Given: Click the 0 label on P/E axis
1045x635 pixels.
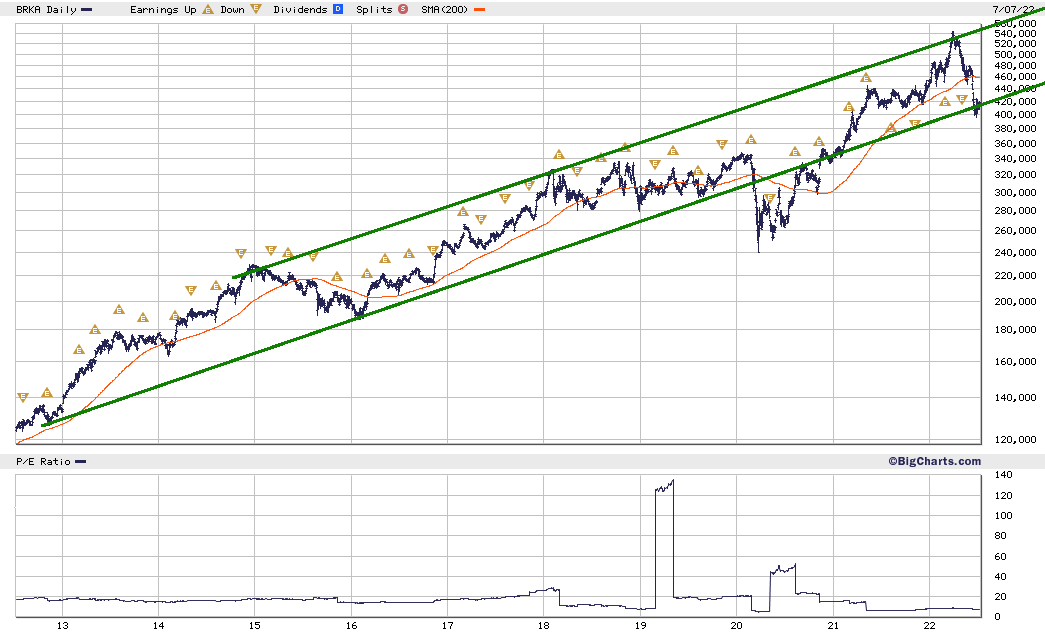Looking at the screenshot, I should (x=997, y=617).
